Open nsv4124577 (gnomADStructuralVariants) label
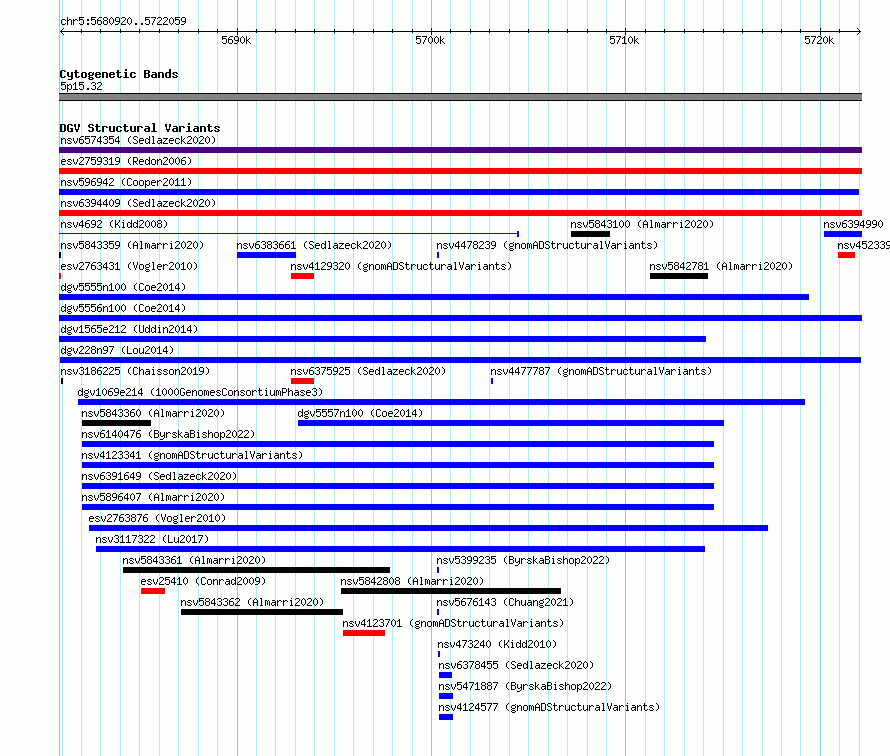The width and height of the screenshot is (890, 756). [x=549, y=707]
